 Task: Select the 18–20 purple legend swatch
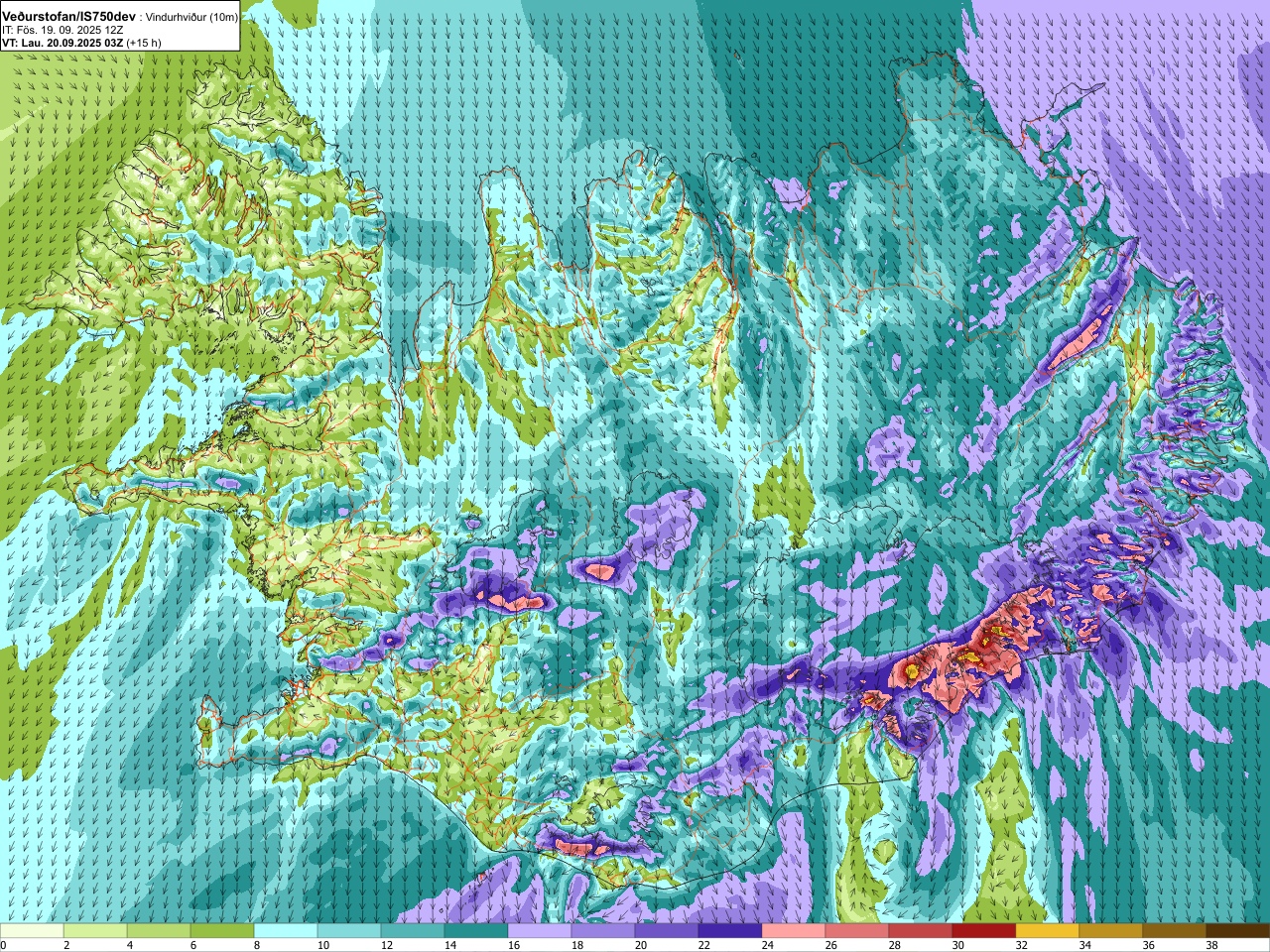[603, 931]
